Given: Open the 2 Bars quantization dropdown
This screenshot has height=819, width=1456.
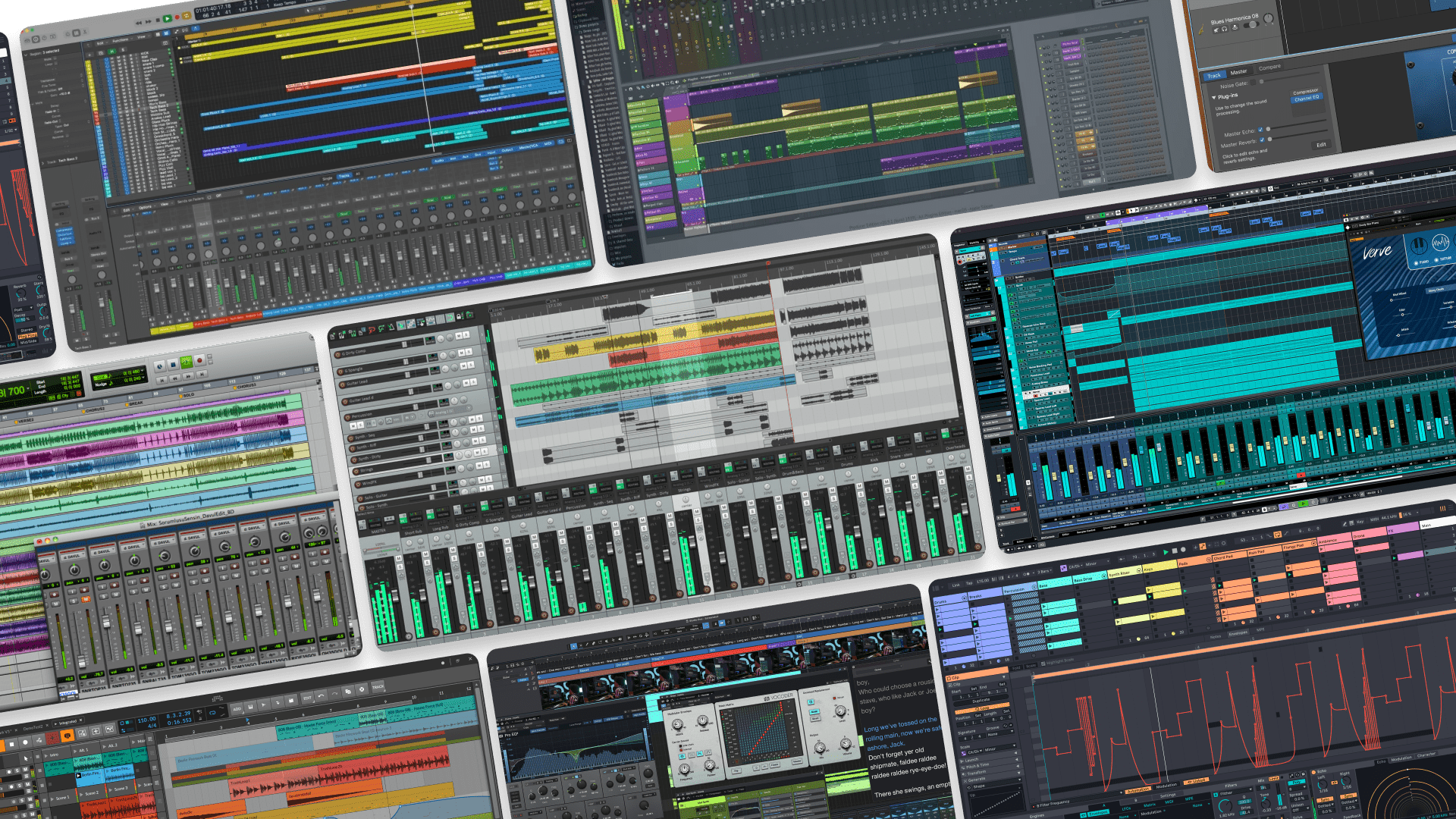Looking at the screenshot, I should point(1043,572).
